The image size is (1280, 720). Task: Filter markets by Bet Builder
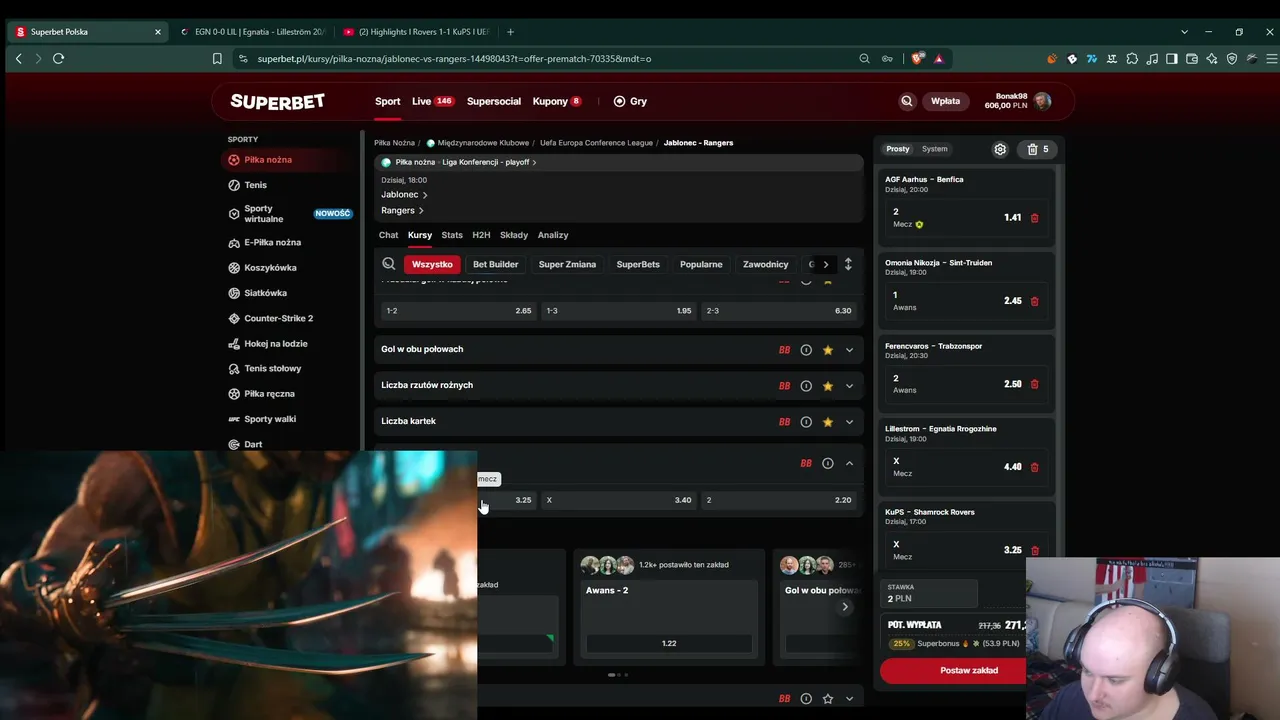(x=496, y=264)
